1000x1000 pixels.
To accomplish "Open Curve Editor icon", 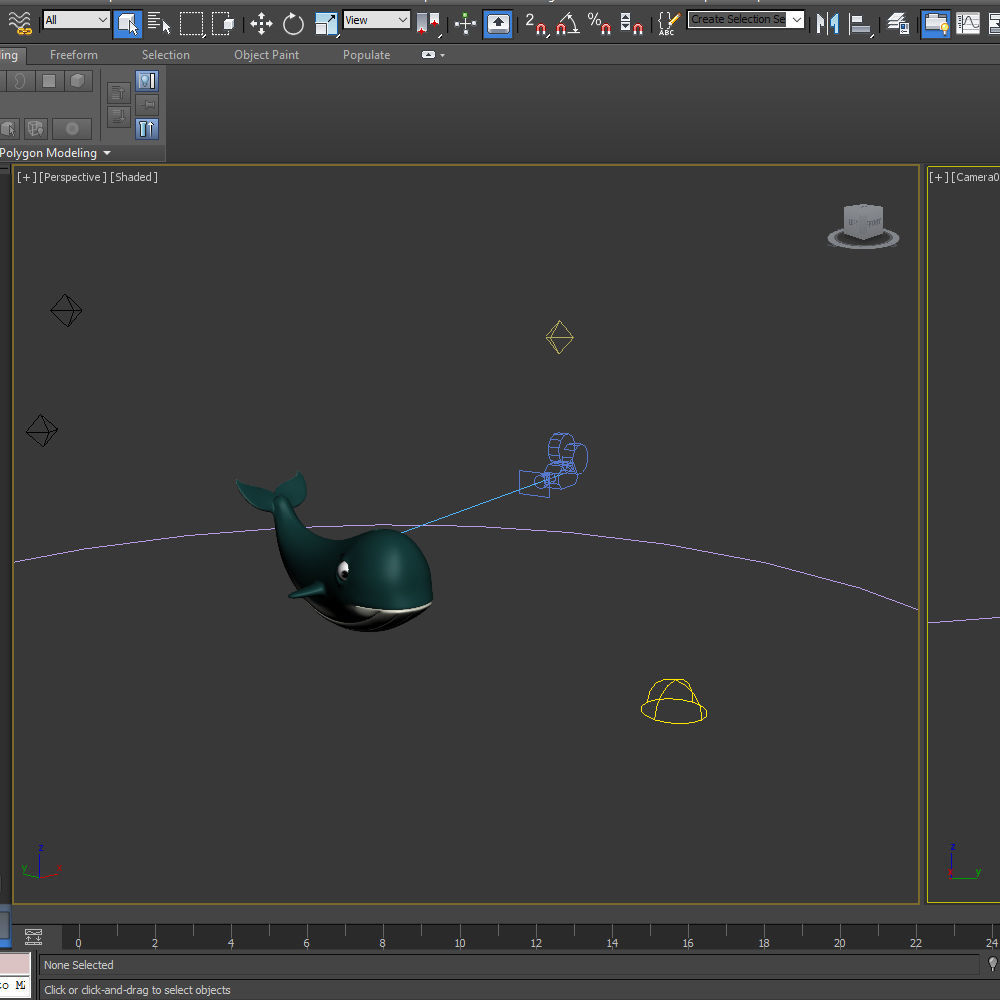I will (967, 24).
